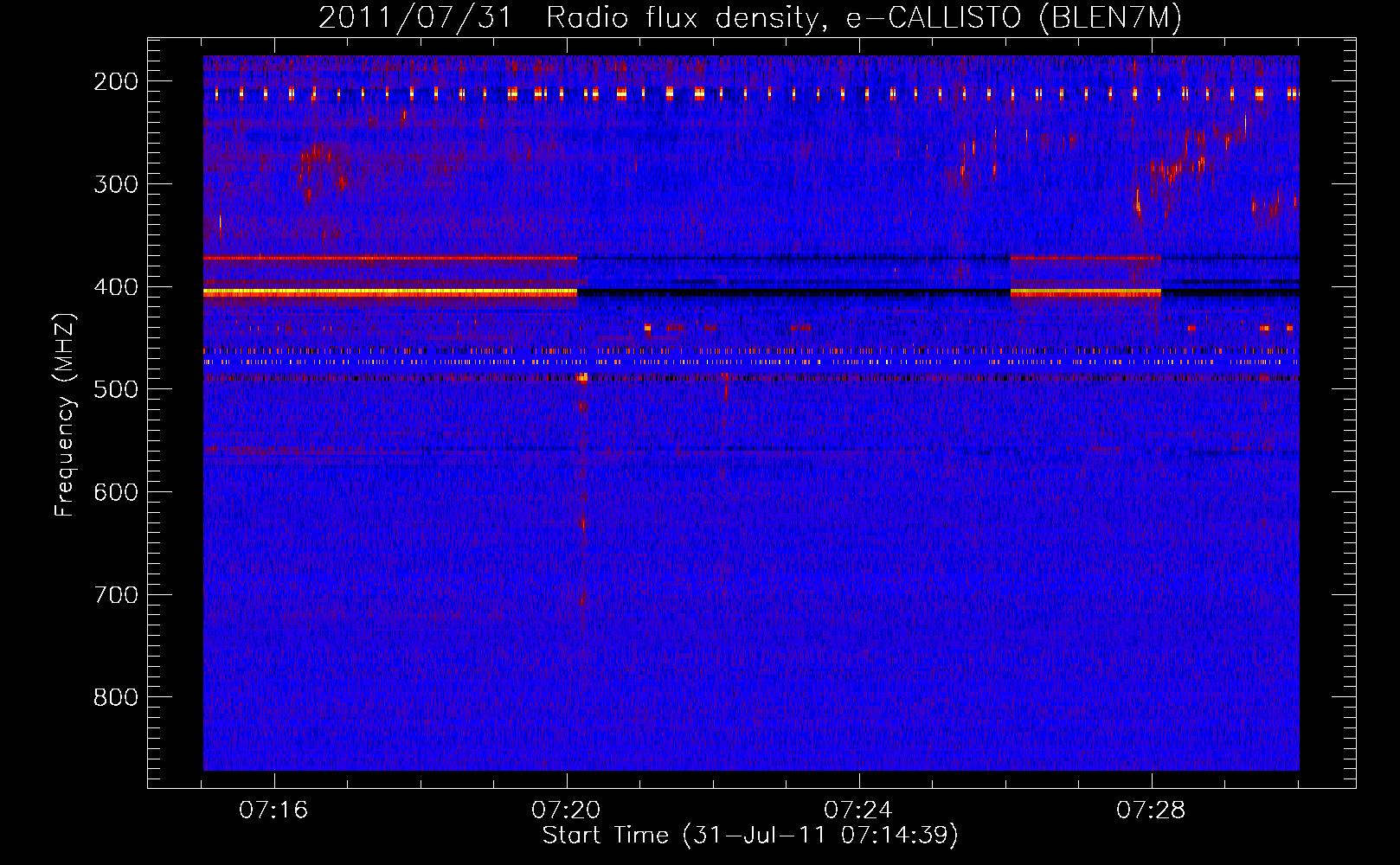
Task: Click the plot title '2011/07/31 Radio flux density, e-CALLISTO (BLEN7M)'
Action: tap(750, 17)
